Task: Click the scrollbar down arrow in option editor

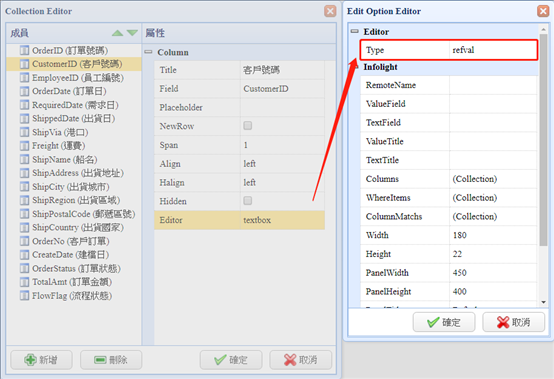Action: pos(543,302)
